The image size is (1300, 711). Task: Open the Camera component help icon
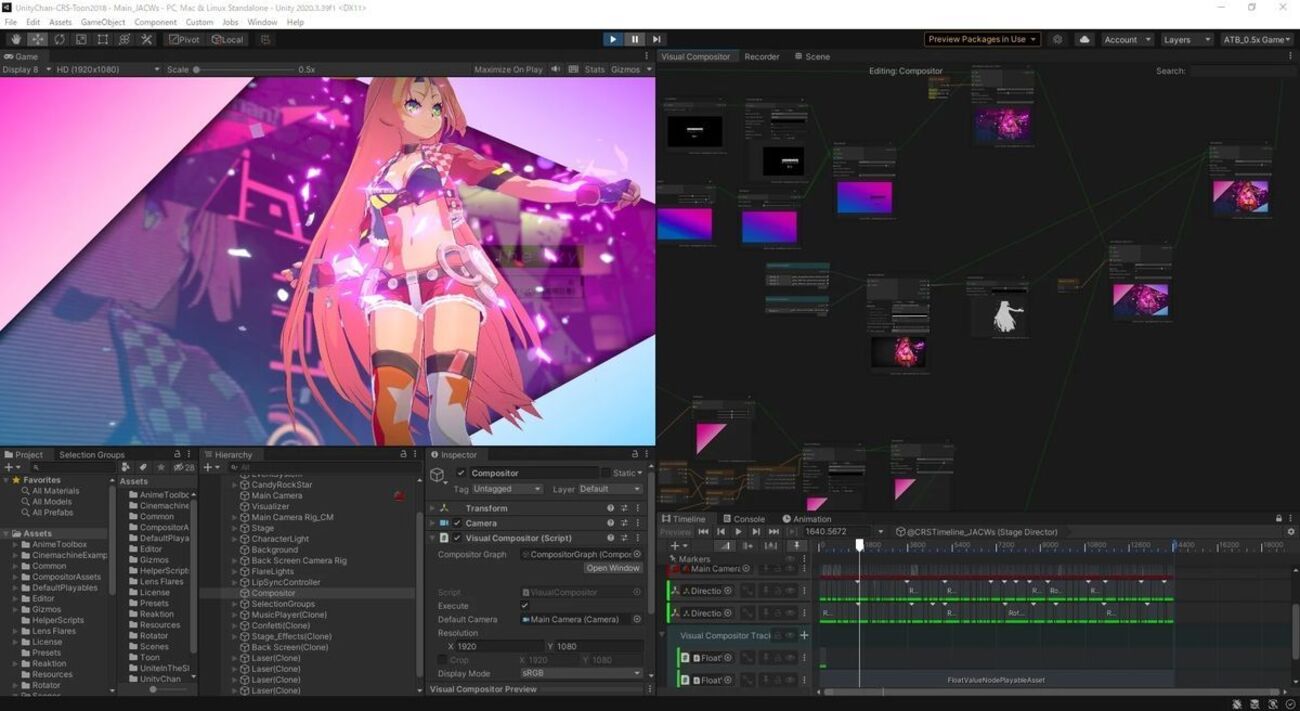(610, 523)
